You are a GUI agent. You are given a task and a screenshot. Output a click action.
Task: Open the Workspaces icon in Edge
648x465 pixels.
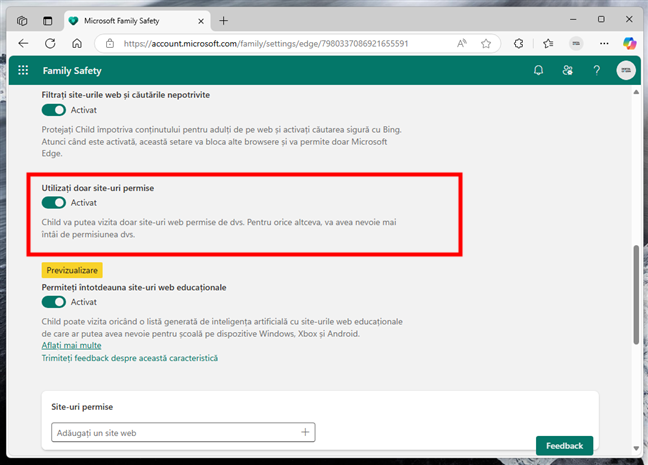point(22,21)
